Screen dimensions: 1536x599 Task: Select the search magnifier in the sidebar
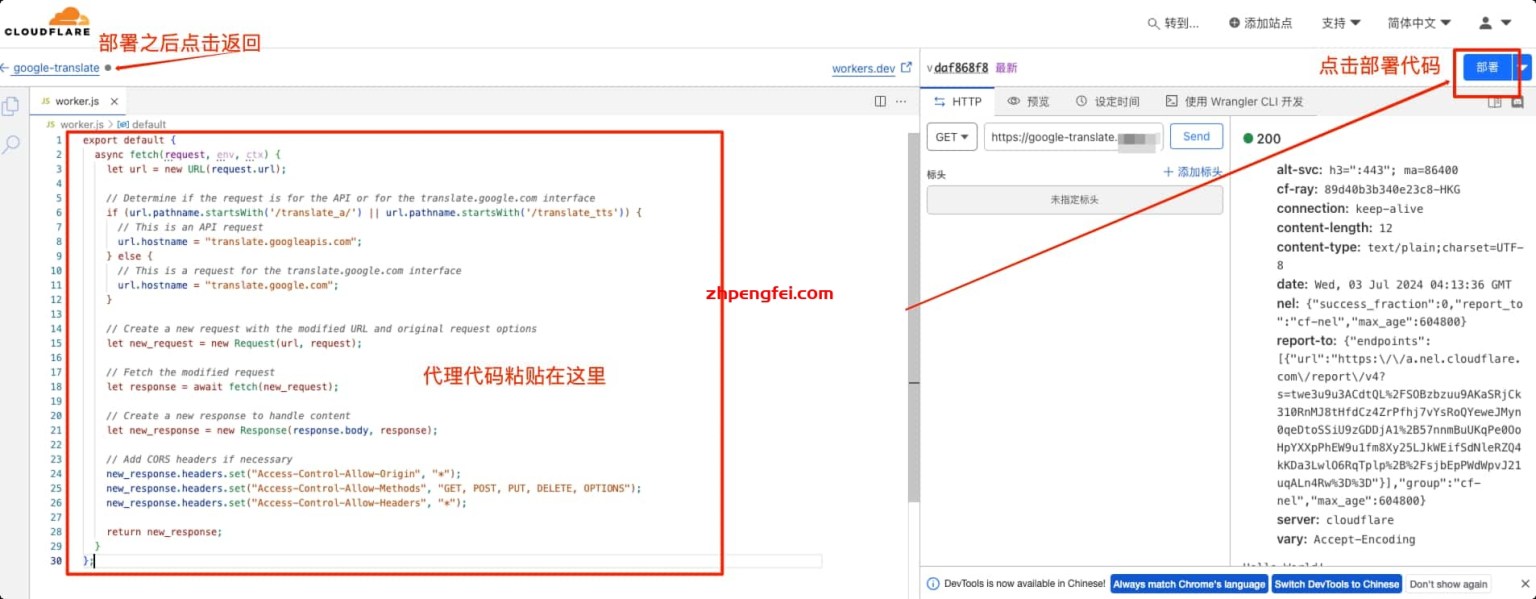point(11,144)
